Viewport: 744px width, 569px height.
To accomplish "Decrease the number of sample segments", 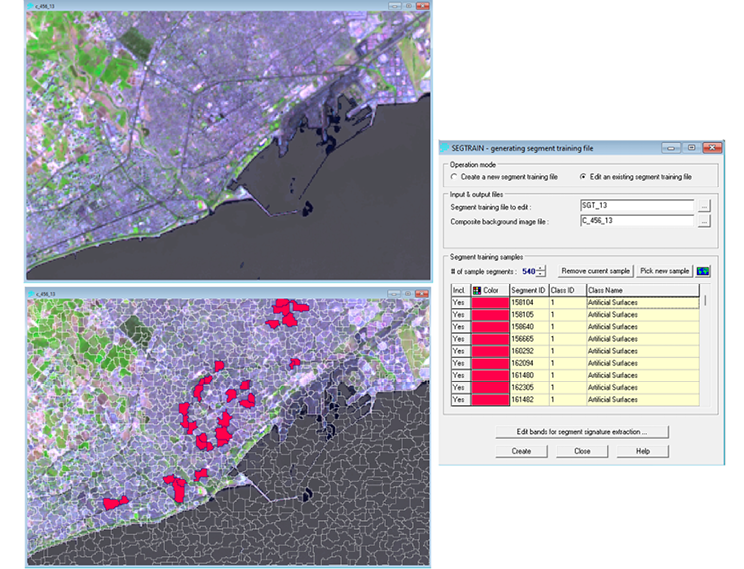I will 542,274.
